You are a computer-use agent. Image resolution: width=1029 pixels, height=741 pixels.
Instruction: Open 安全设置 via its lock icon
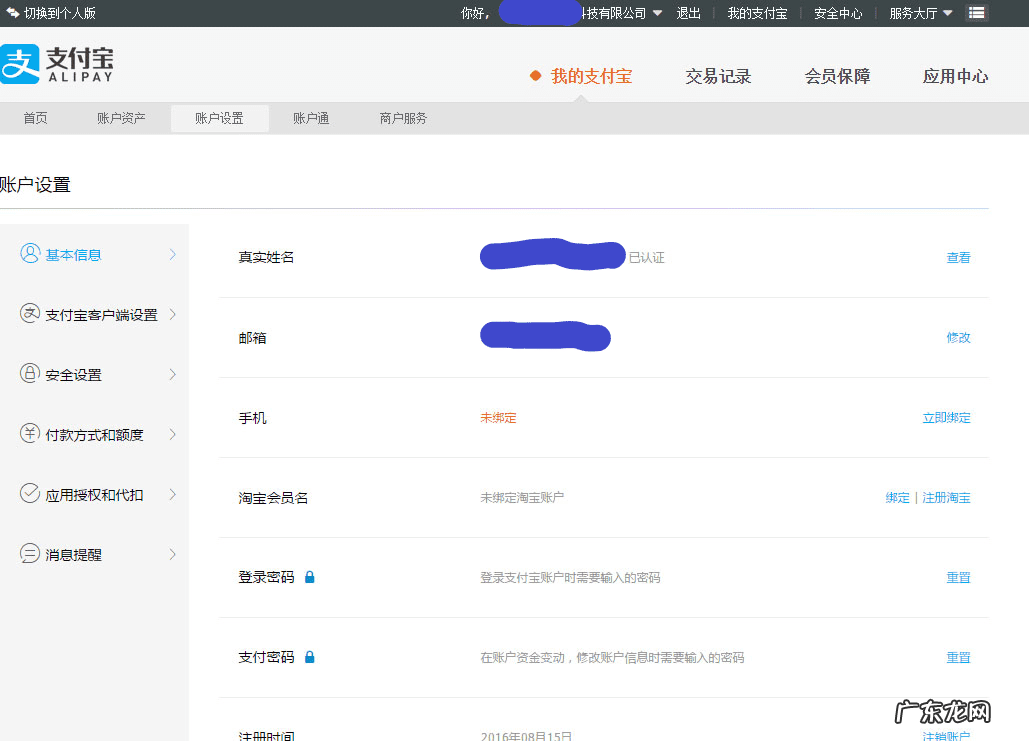[28, 374]
